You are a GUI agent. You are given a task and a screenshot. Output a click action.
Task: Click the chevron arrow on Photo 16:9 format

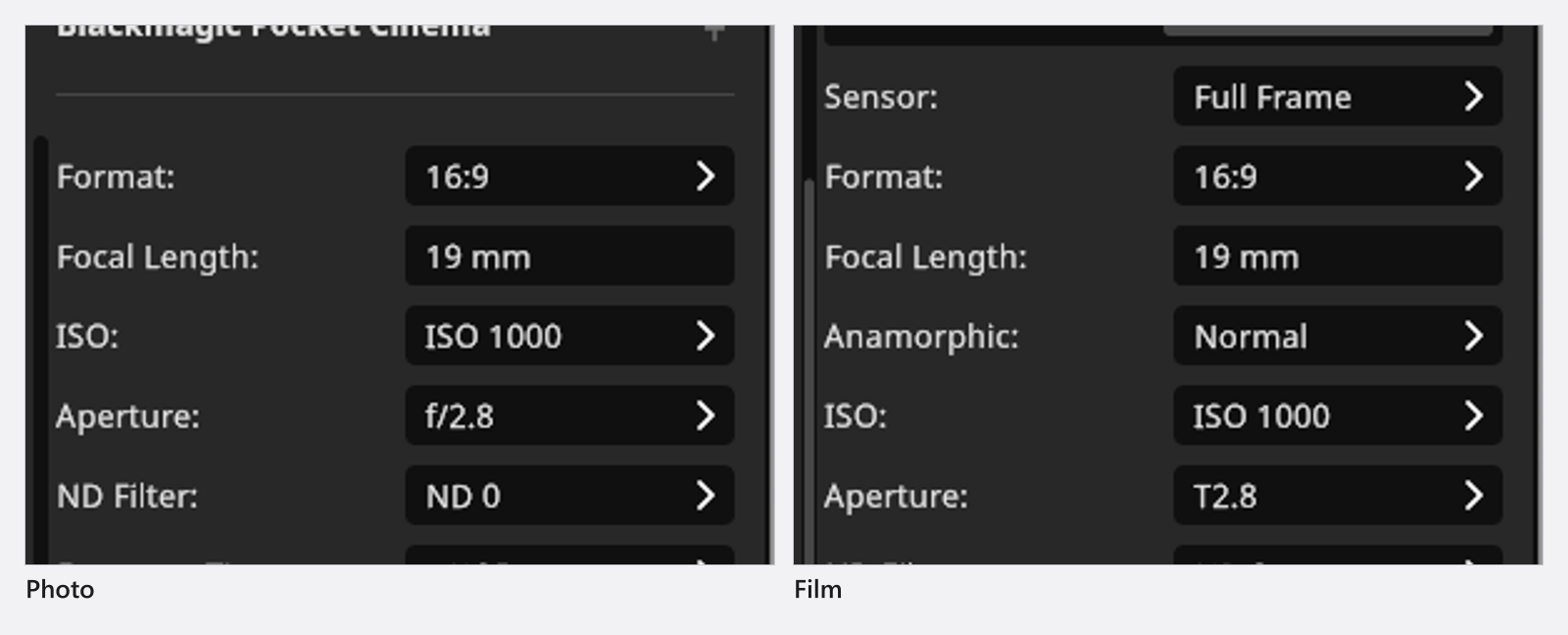click(x=706, y=176)
